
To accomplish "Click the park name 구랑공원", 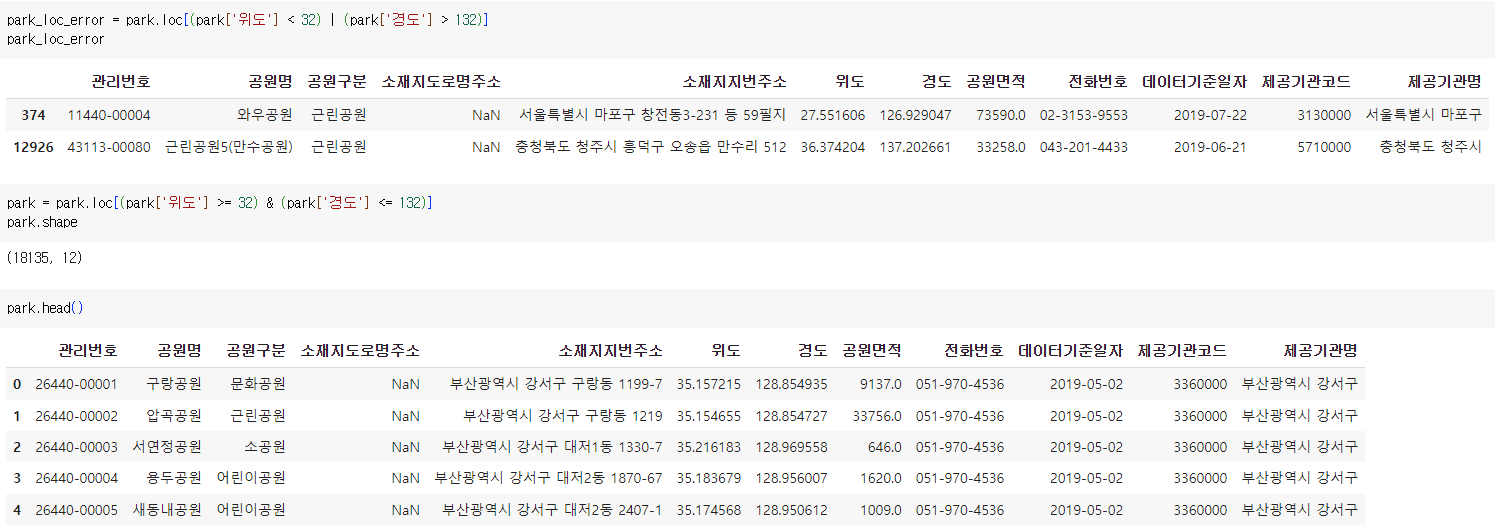I will [174, 384].
